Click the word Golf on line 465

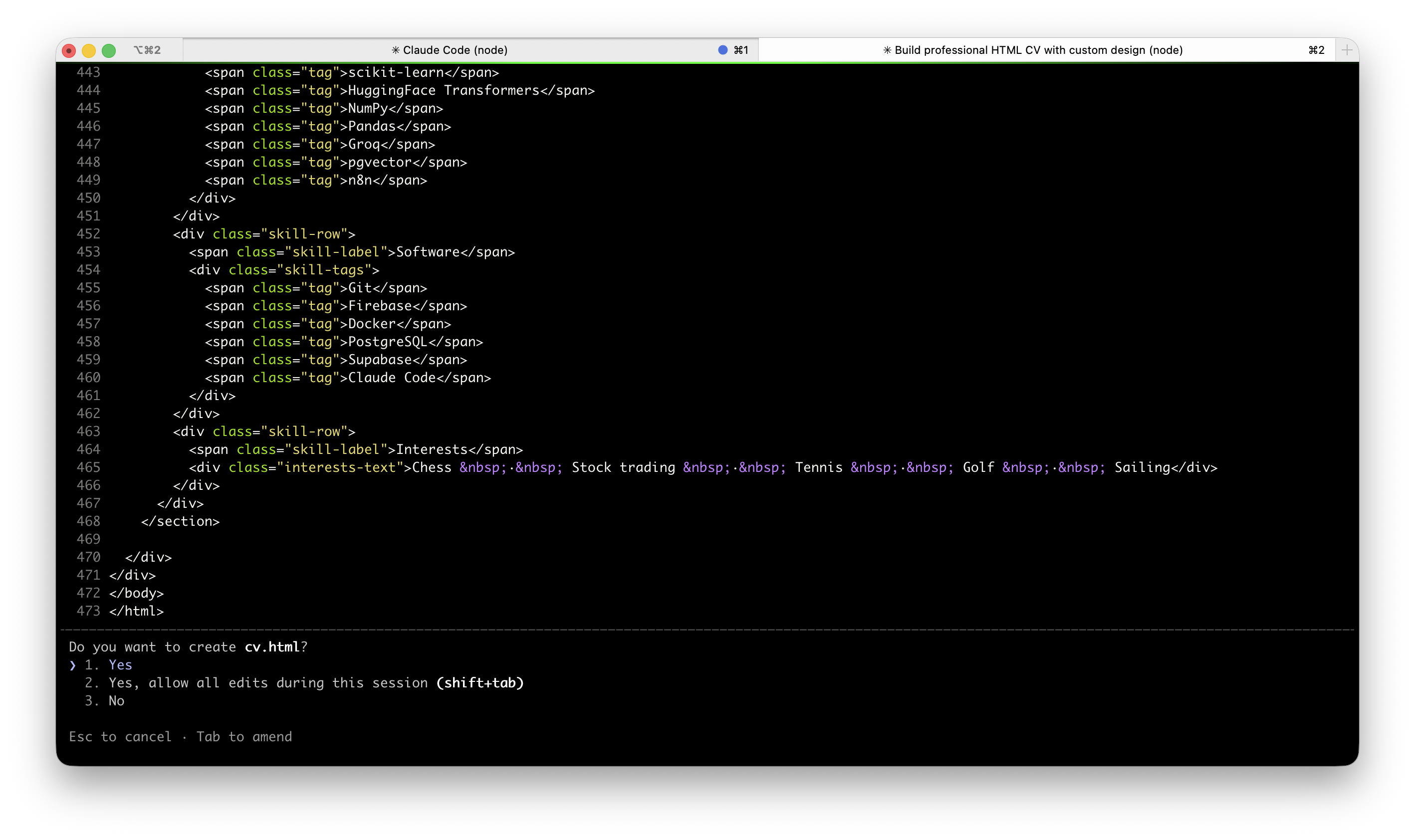click(978, 467)
